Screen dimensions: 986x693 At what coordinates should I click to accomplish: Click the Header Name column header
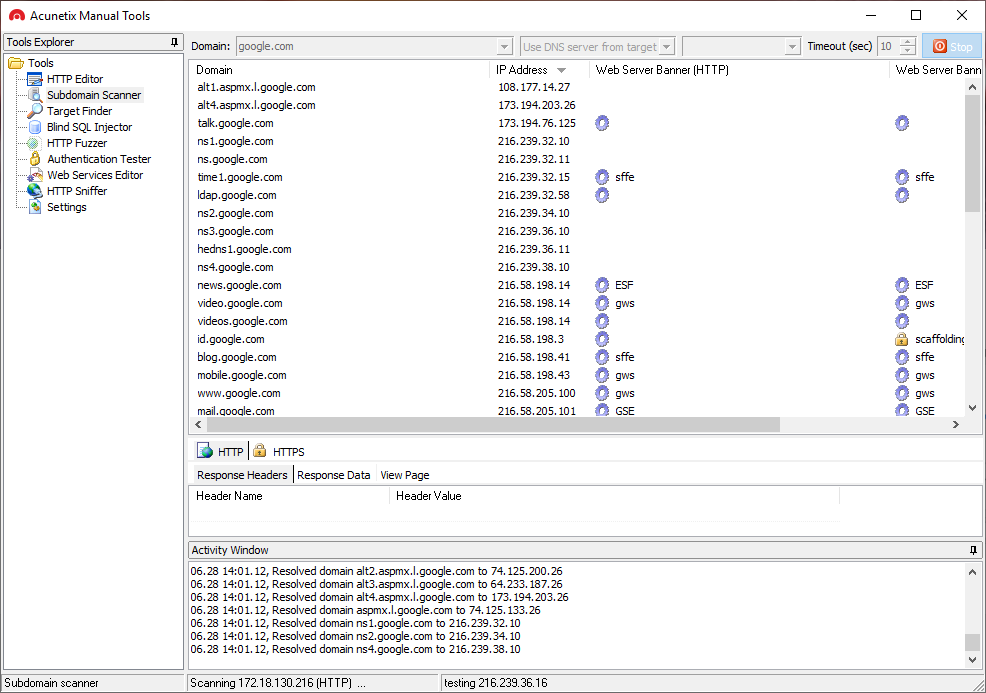[289, 496]
